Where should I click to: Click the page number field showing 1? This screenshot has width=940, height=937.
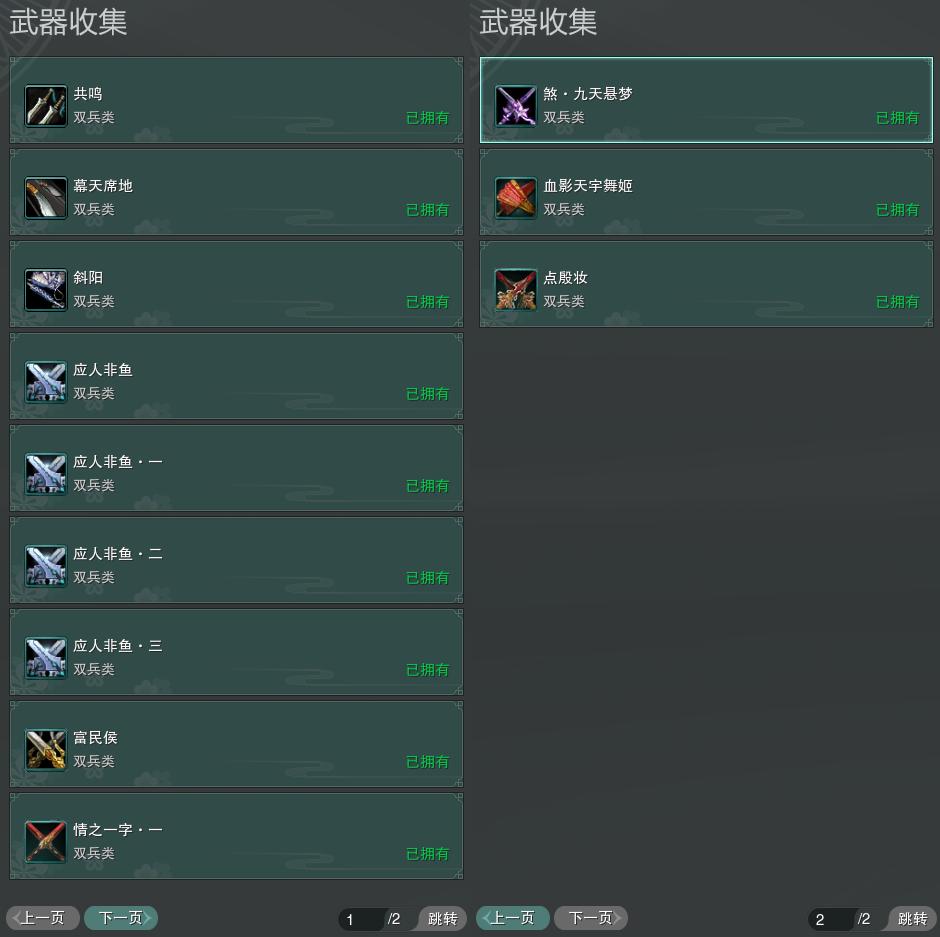tap(361, 919)
